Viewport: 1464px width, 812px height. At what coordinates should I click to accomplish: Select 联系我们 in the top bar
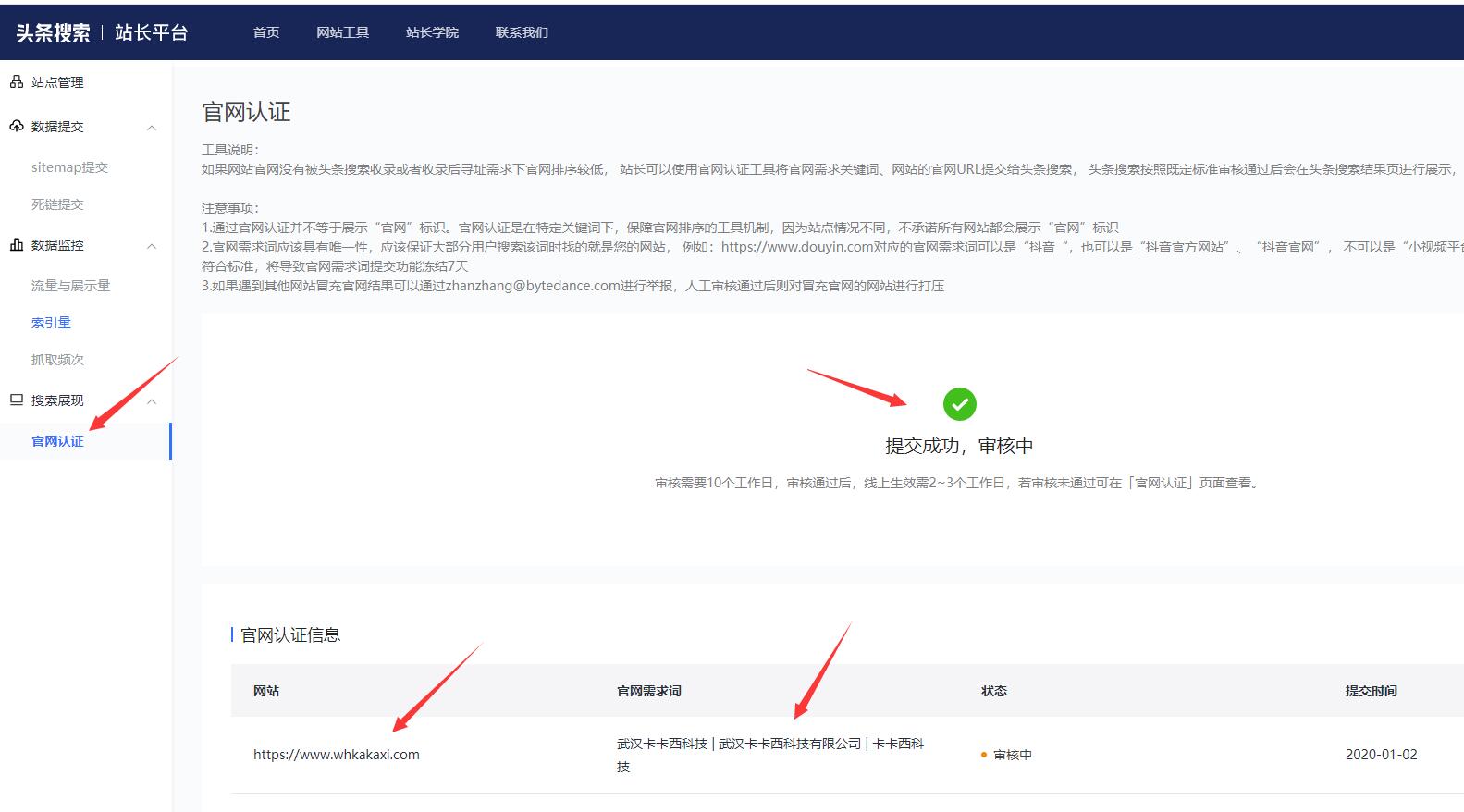pyautogui.click(x=522, y=32)
